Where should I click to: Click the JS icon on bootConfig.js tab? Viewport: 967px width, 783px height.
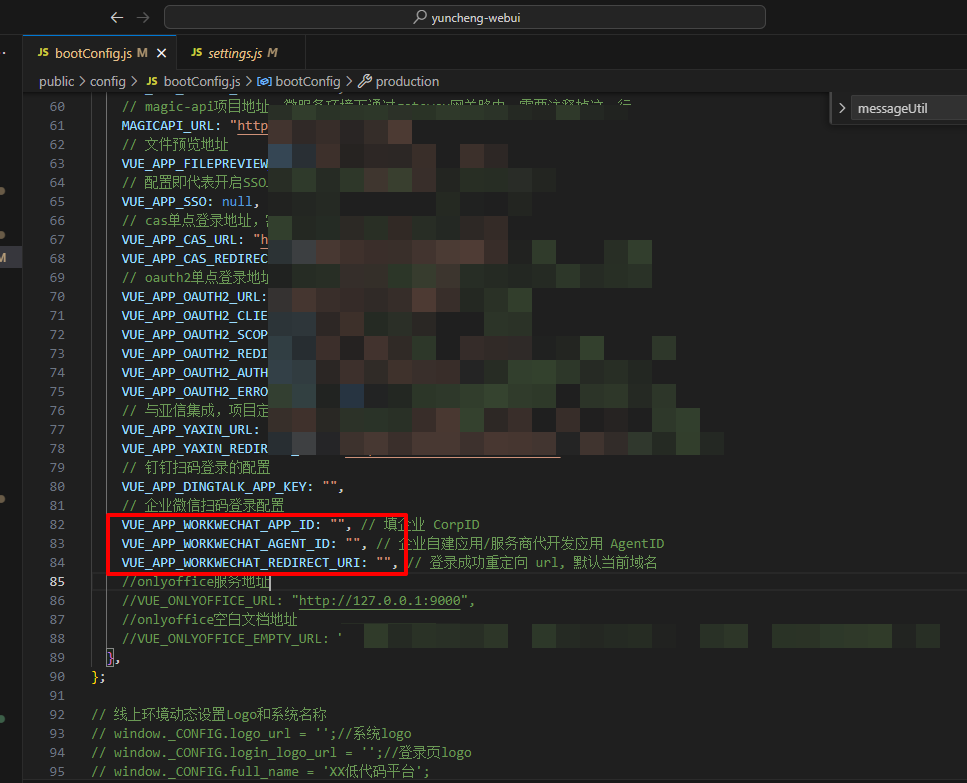[x=43, y=52]
